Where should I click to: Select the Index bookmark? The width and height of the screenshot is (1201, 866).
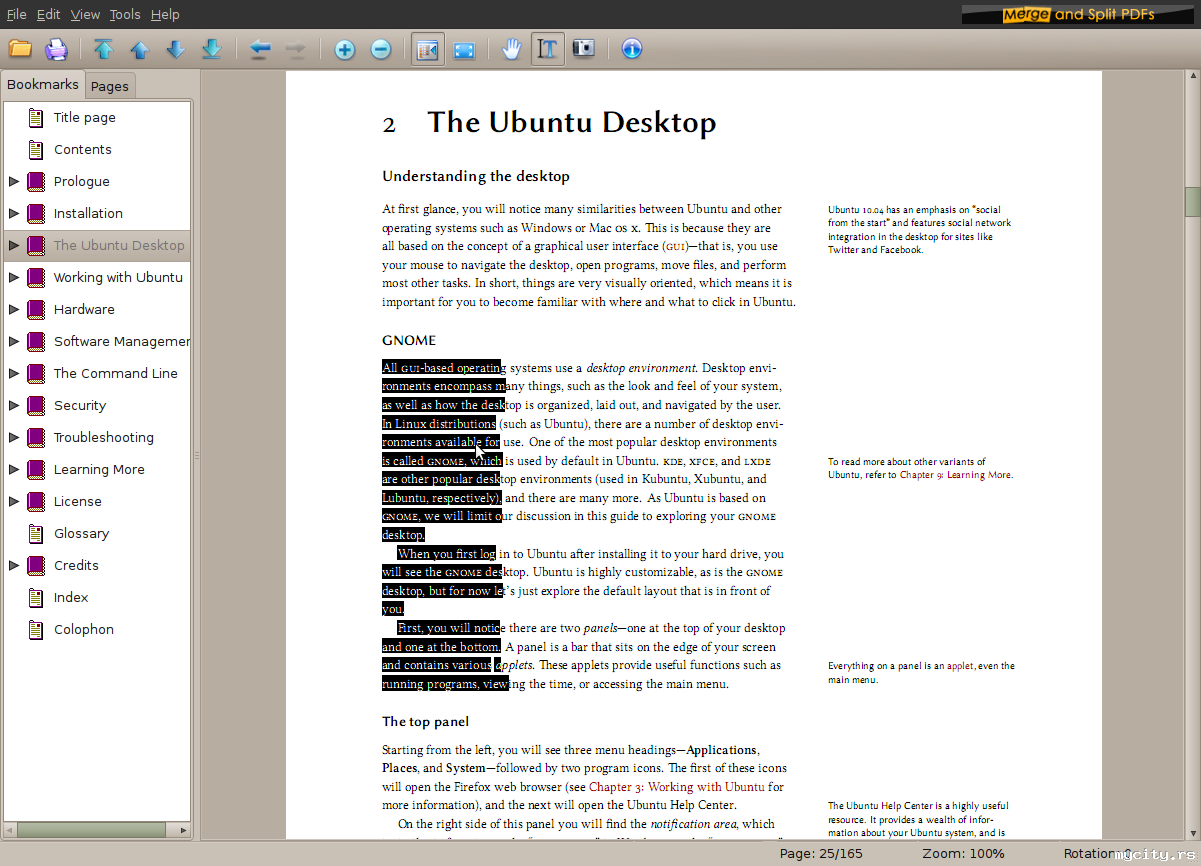(71, 597)
